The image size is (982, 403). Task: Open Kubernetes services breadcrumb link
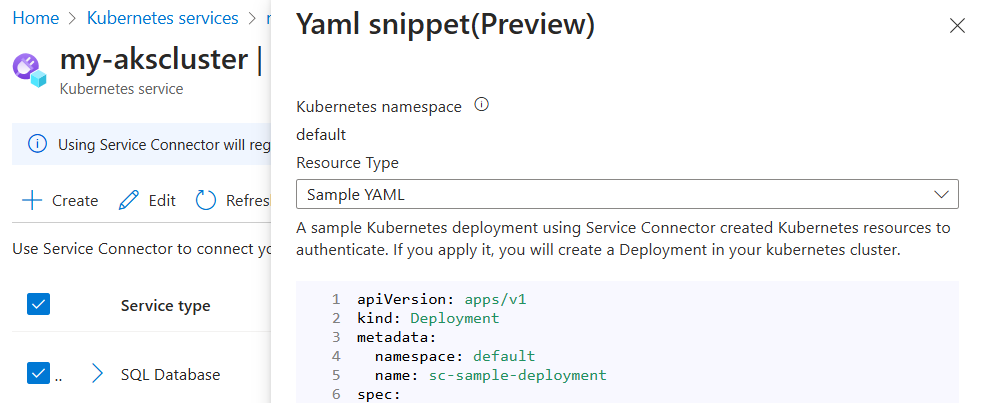(163, 18)
